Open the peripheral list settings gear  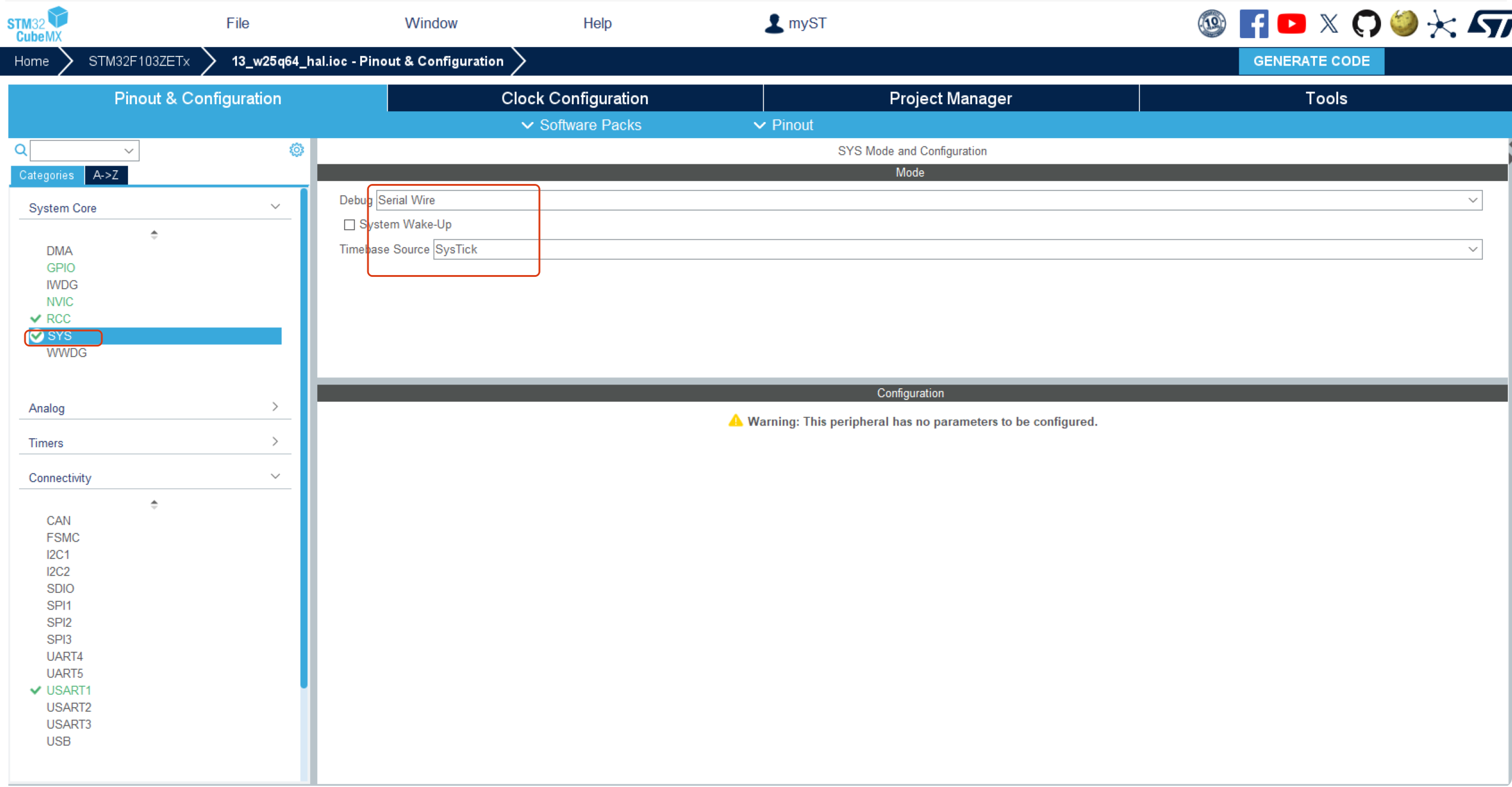tap(296, 150)
